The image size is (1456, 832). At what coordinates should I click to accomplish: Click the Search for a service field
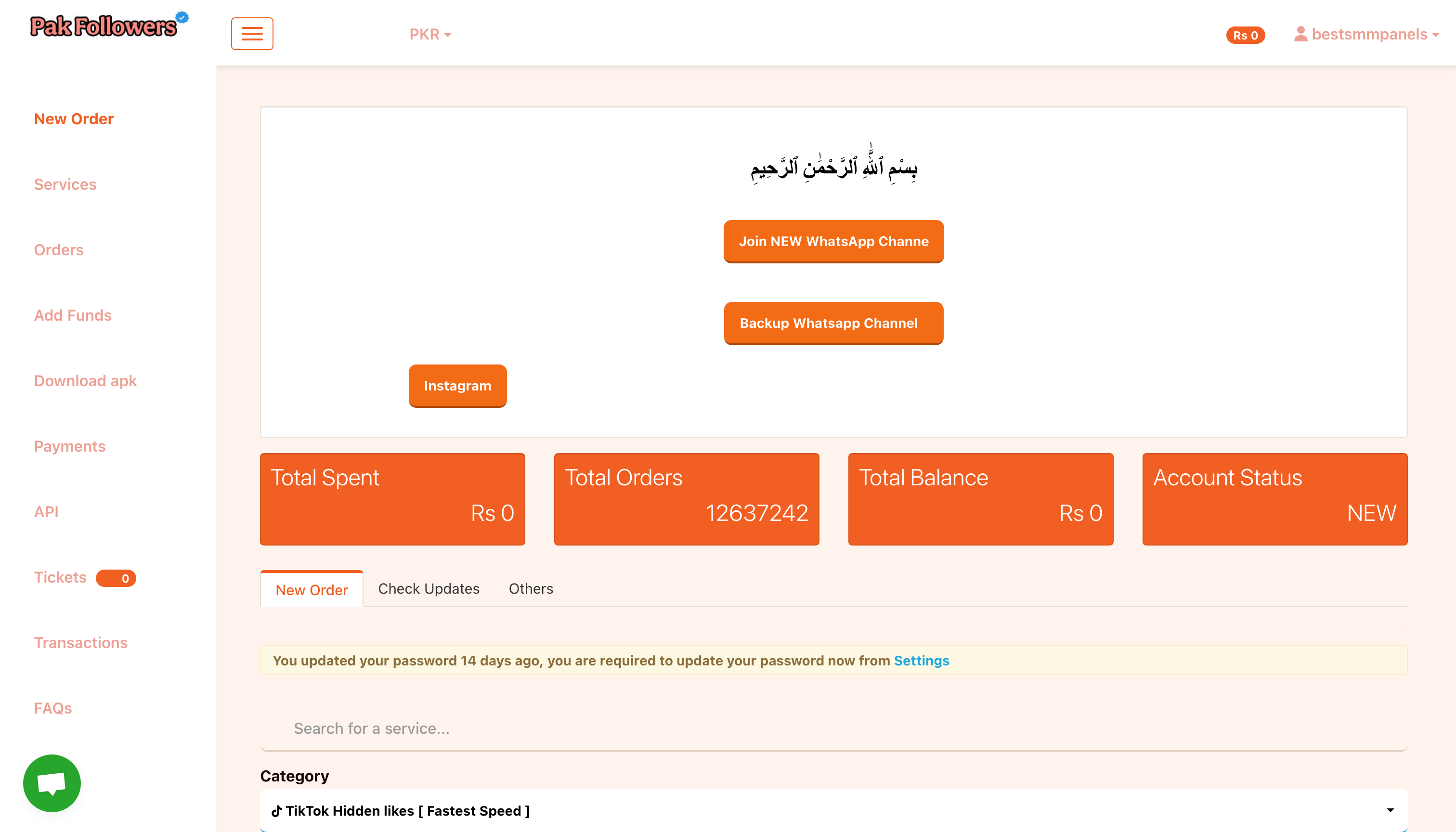[x=833, y=728]
